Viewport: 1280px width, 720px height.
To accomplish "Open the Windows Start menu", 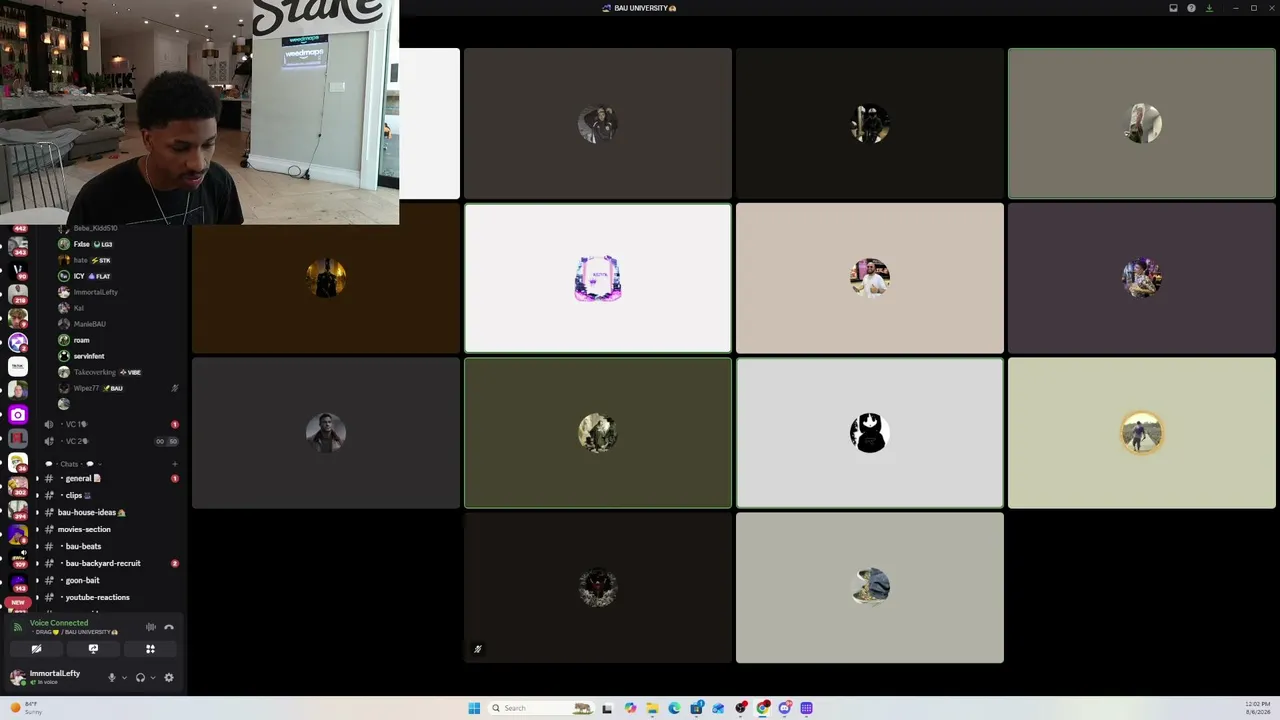I will (x=474, y=708).
